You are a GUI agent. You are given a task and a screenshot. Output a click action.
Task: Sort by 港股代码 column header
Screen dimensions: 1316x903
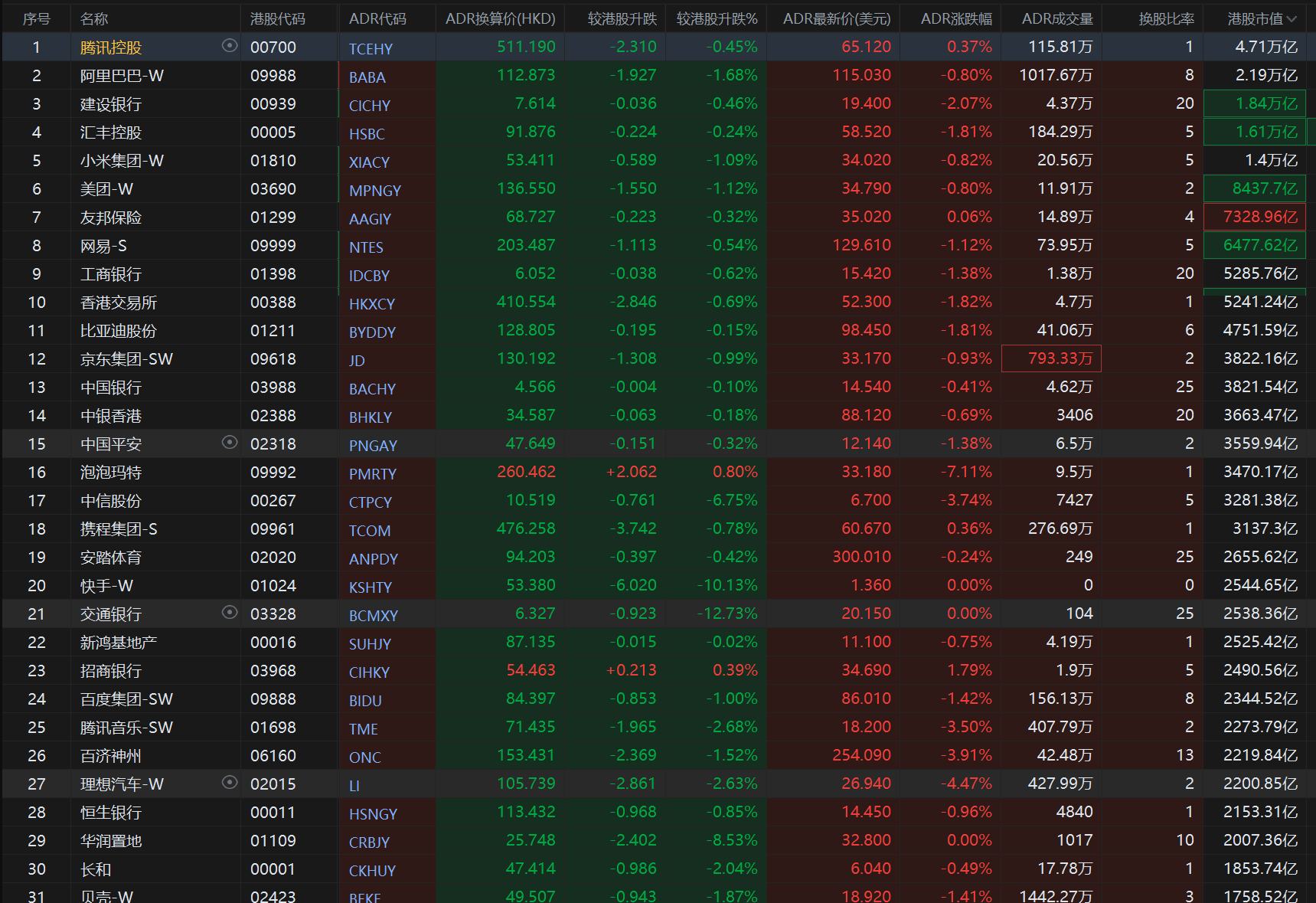click(x=278, y=19)
